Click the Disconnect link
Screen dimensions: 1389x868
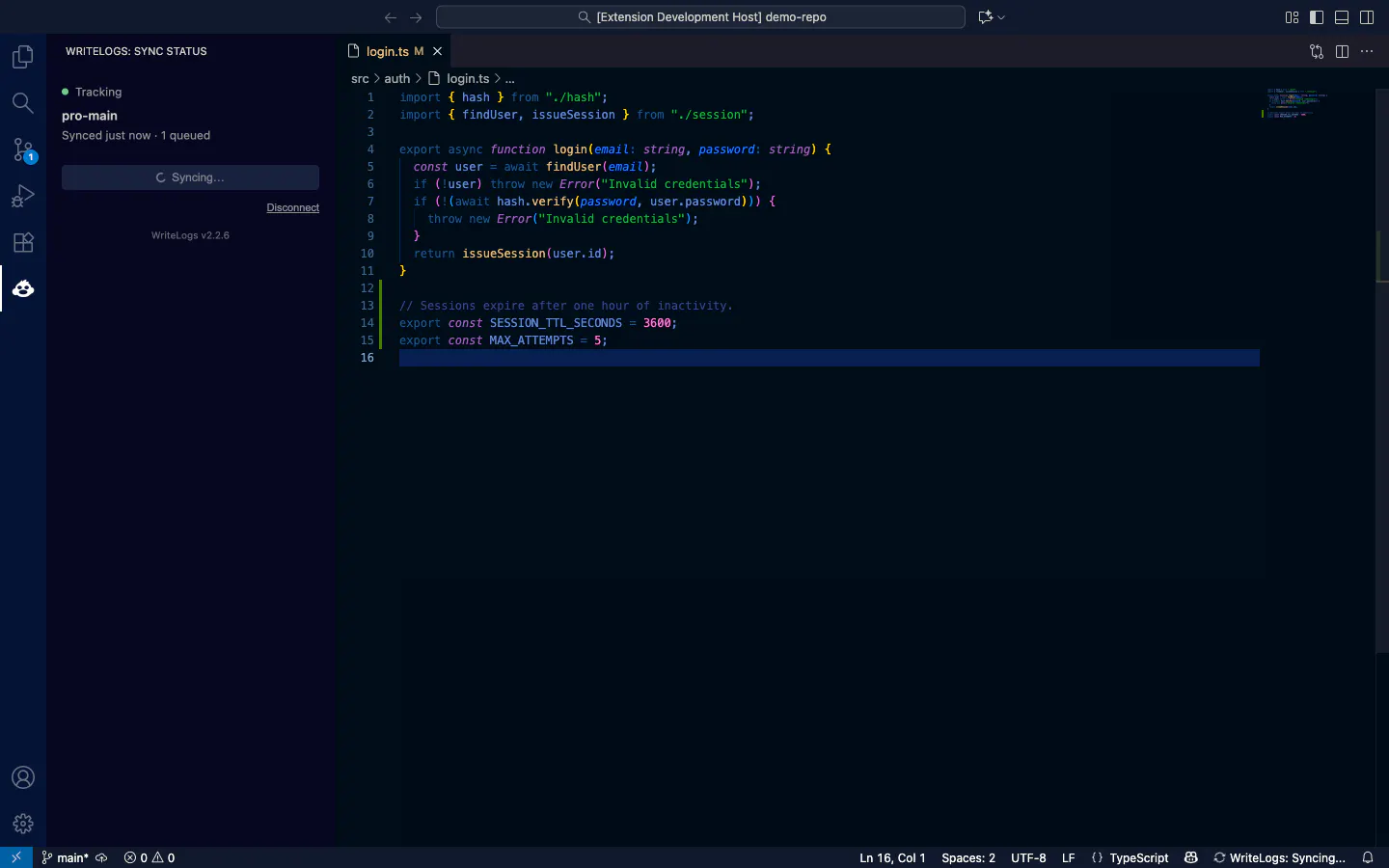(x=293, y=207)
